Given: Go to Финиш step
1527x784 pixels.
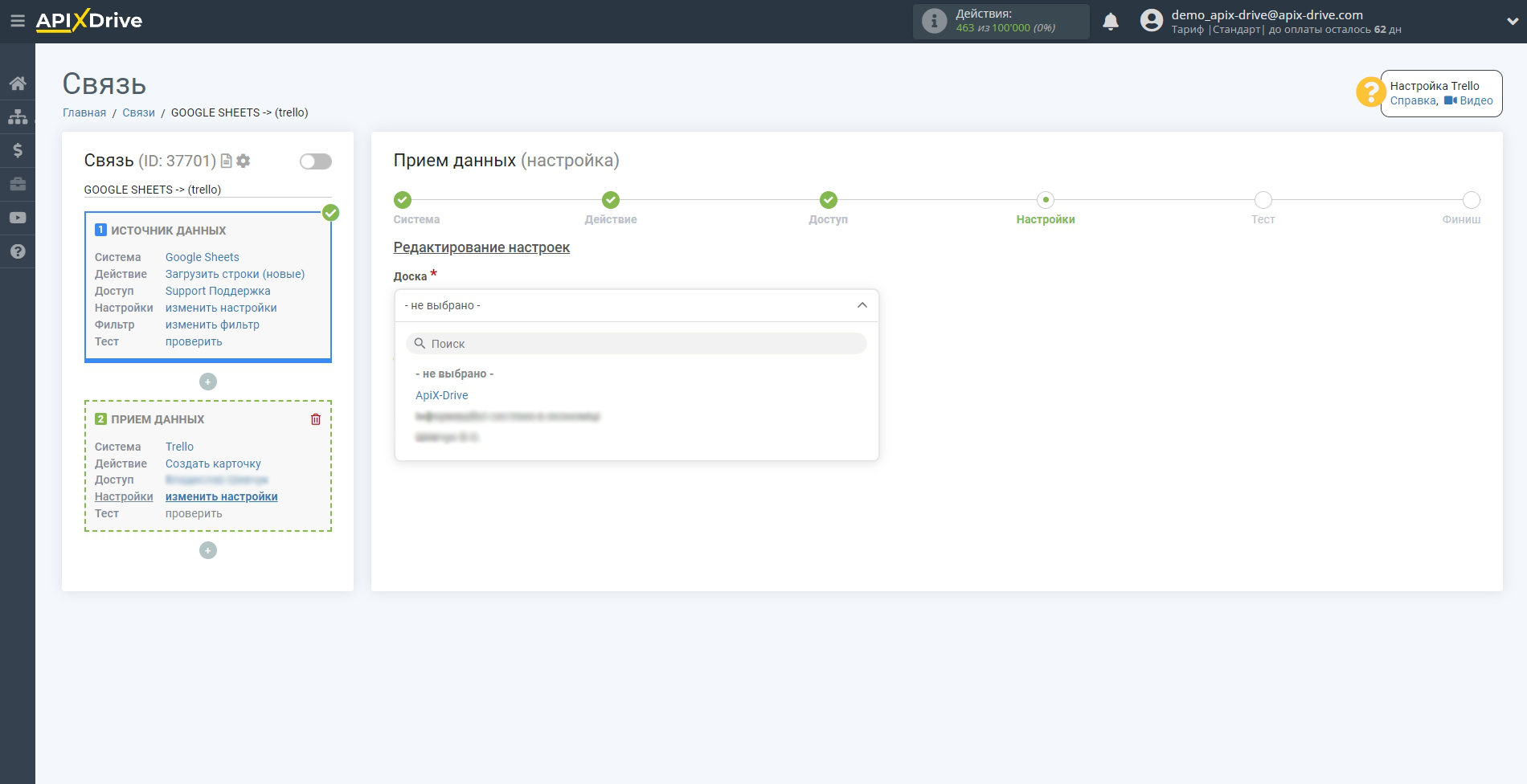Looking at the screenshot, I should pos(1472,200).
